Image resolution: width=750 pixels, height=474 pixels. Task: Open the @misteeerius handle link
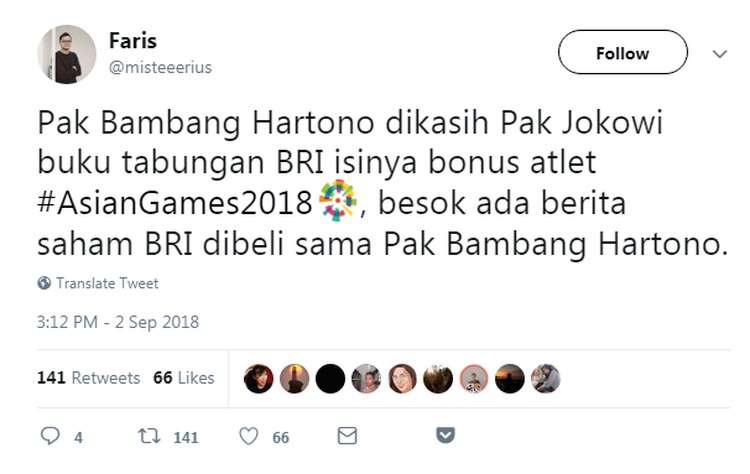160,67
